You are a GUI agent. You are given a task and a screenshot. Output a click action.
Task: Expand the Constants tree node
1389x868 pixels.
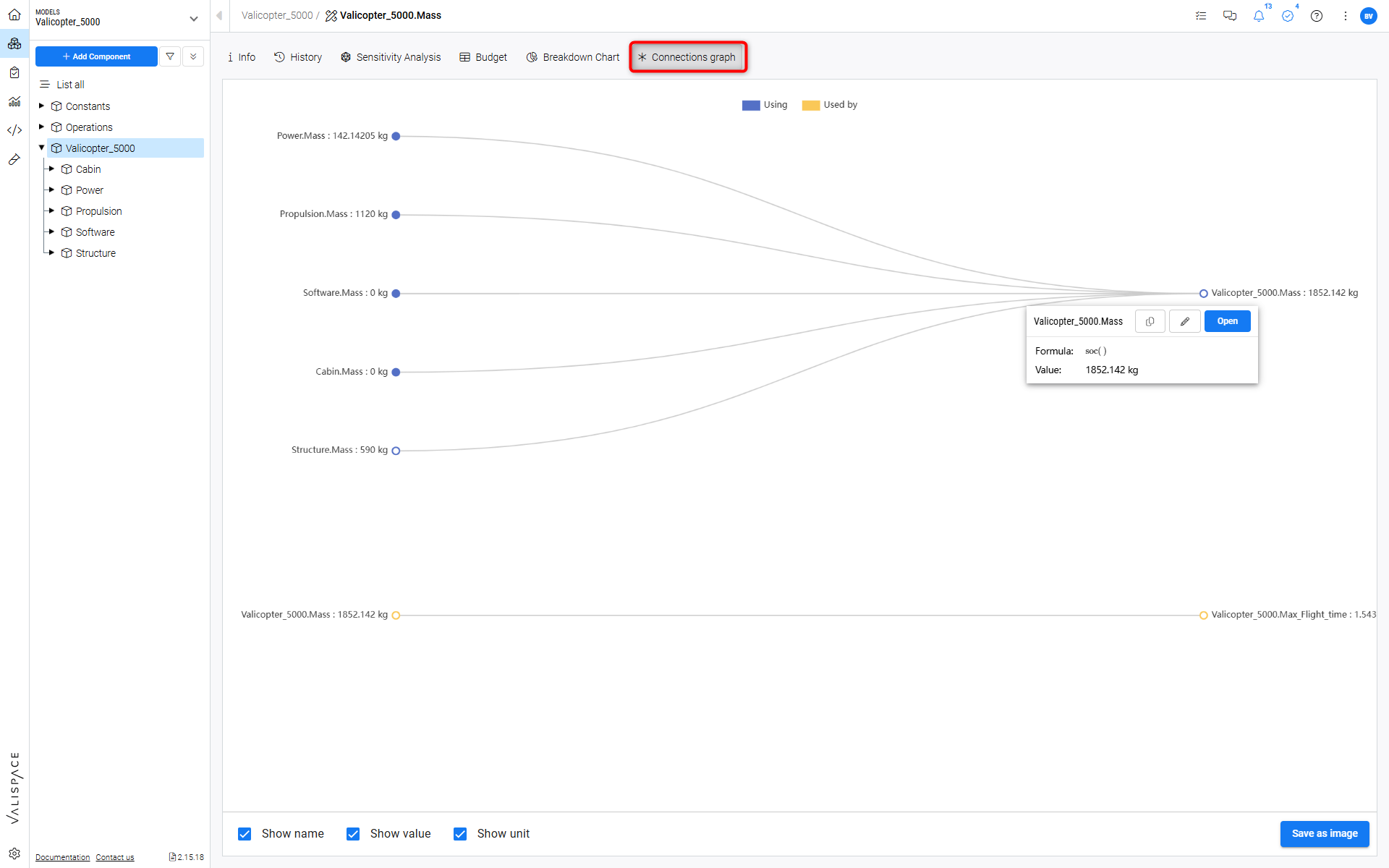pyautogui.click(x=41, y=106)
